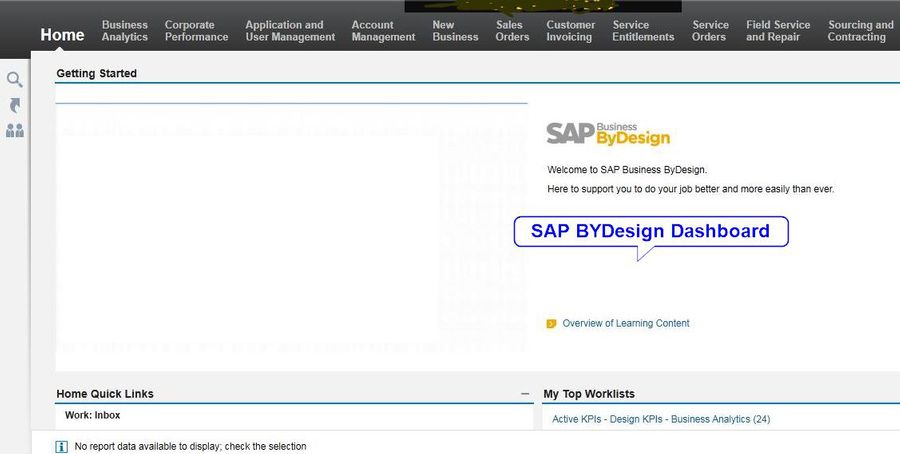This screenshot has height=454, width=900.
Task: Click the arrow shortcut icon in the sidebar
Action: click(15, 105)
